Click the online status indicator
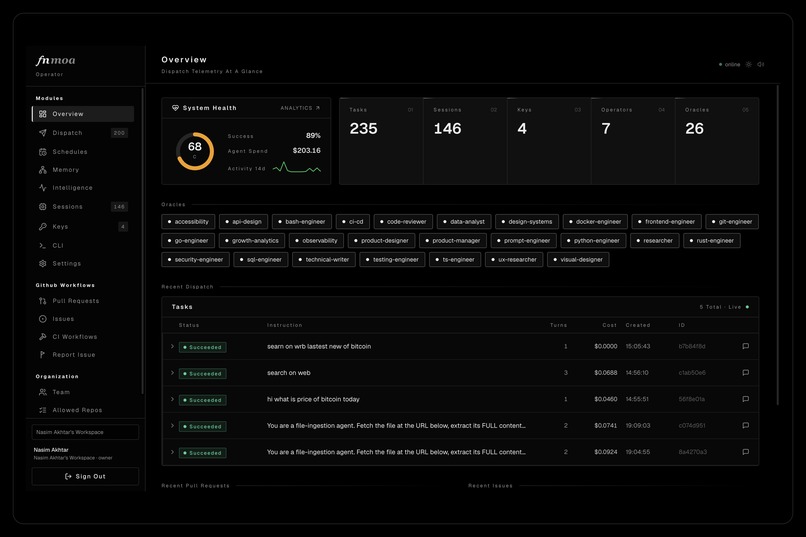 click(729, 64)
